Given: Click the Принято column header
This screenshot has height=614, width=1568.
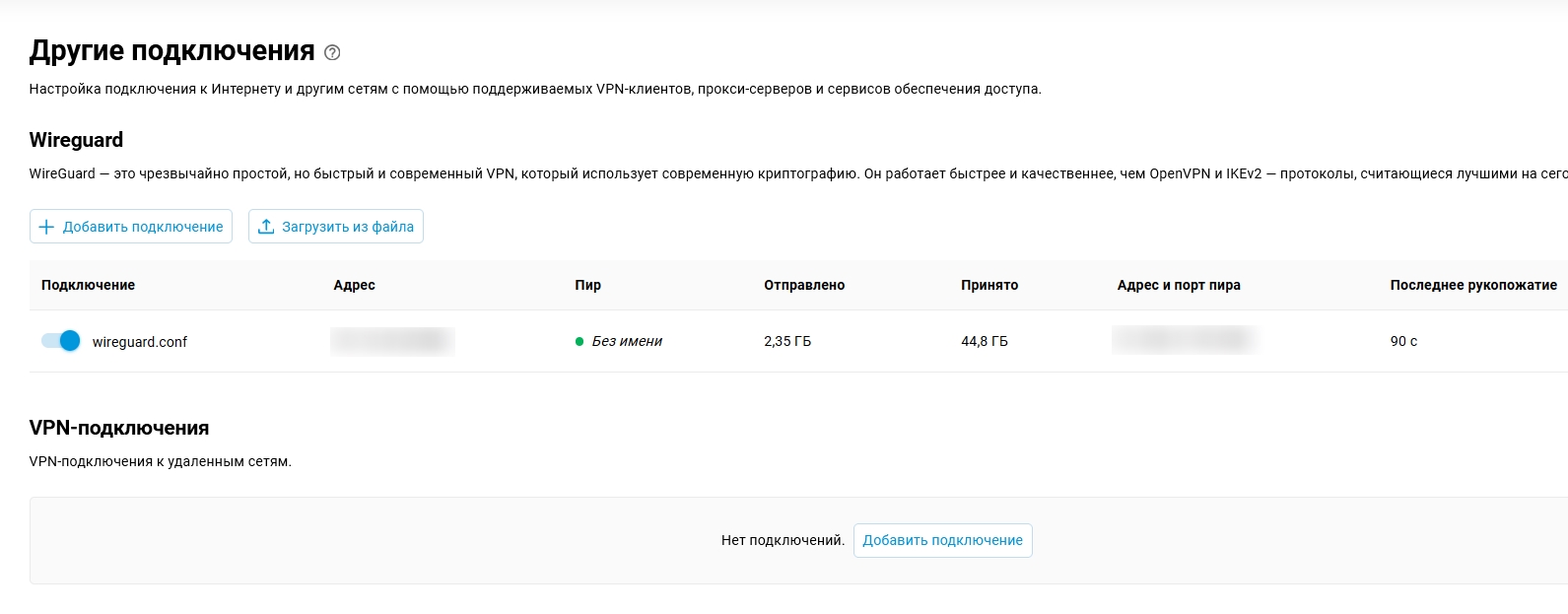Looking at the screenshot, I should point(989,285).
